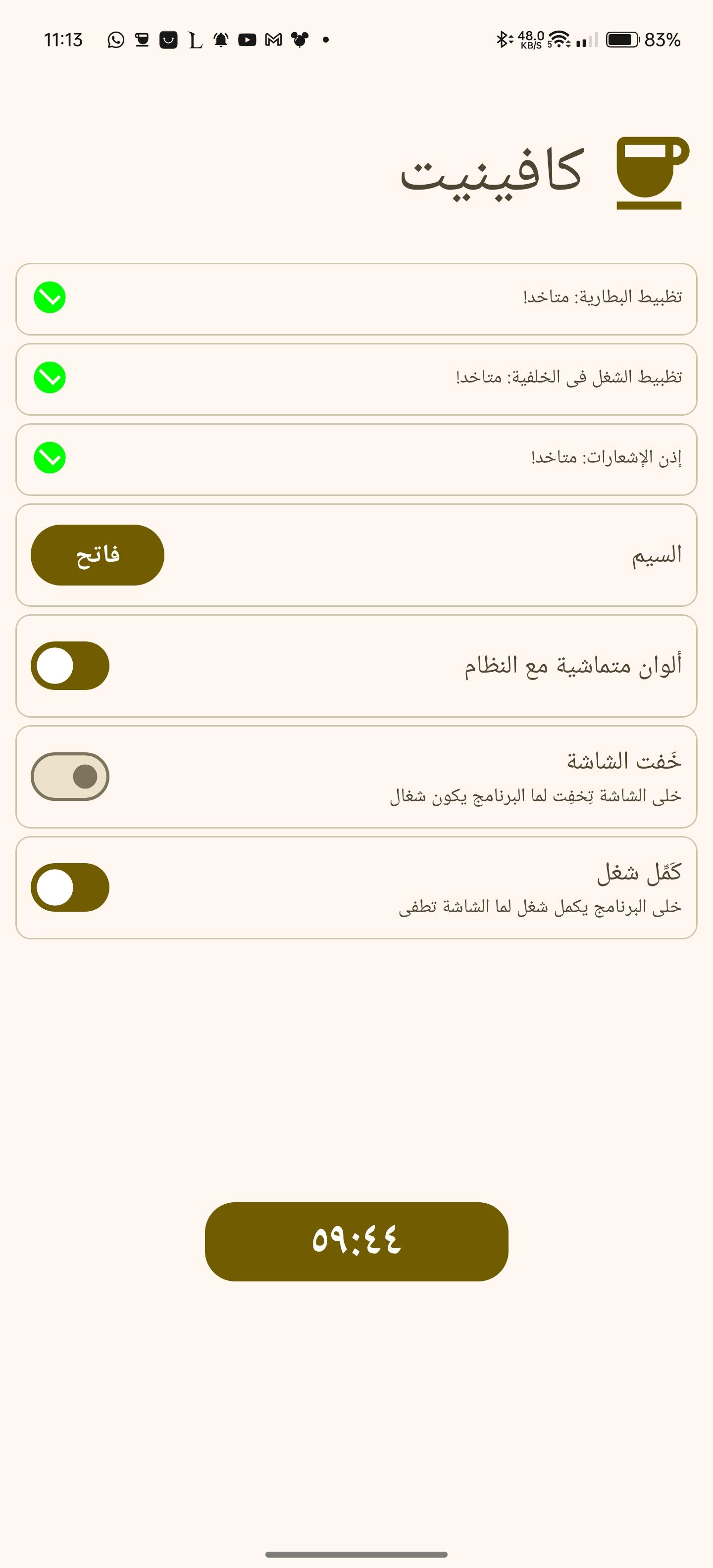
Task: Toggle the ألوان متماشية مع النظام switch
Action: [70, 666]
